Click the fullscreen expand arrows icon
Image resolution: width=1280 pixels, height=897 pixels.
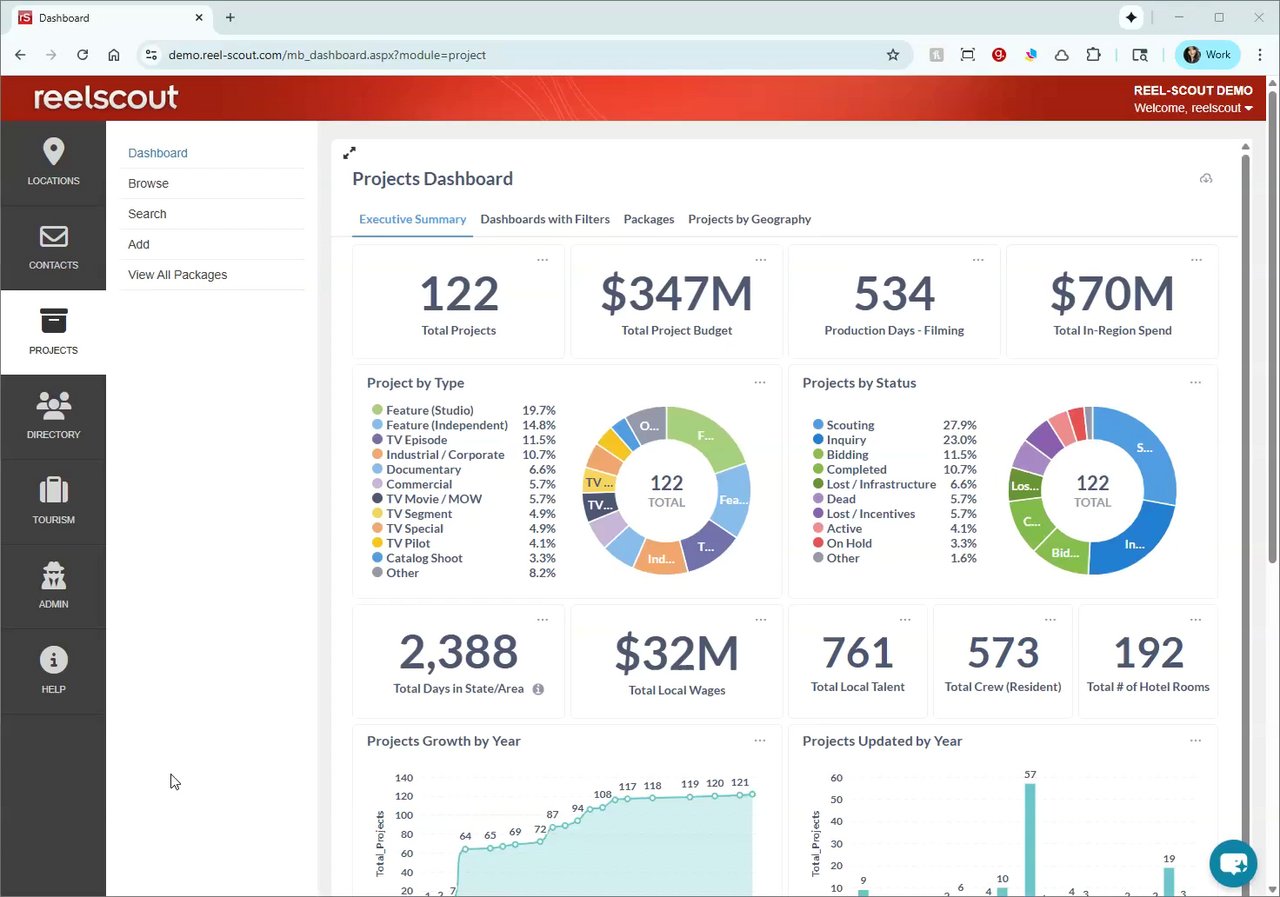point(349,153)
